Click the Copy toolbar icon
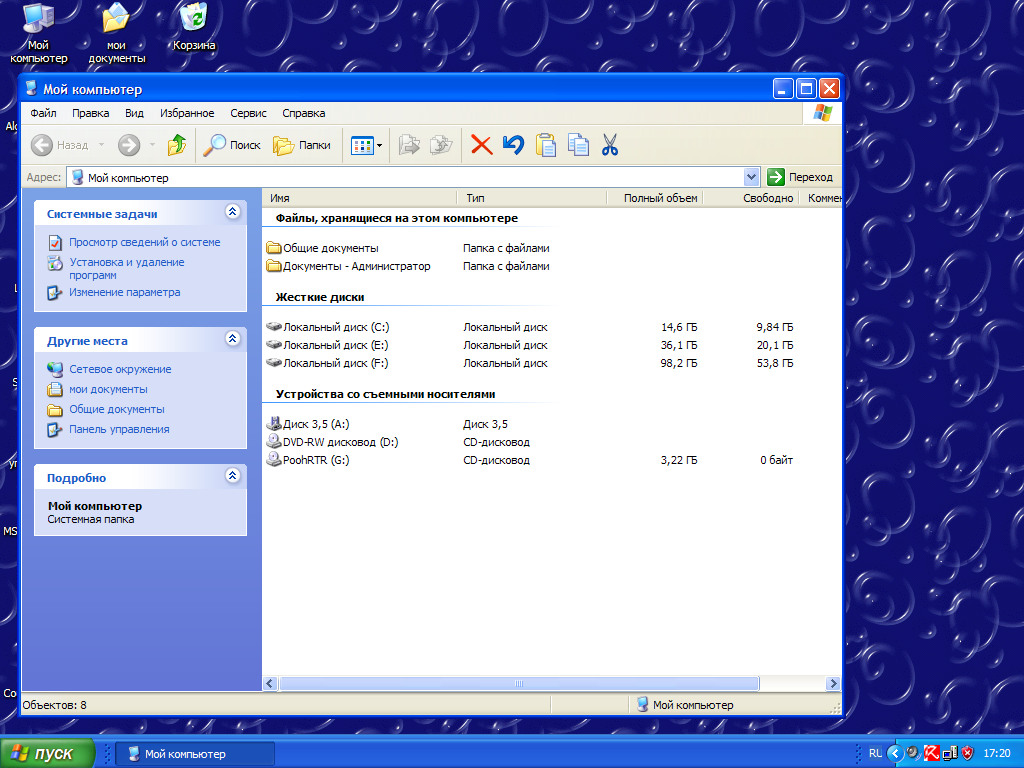Viewport: 1024px width, 768px height. [x=578, y=145]
